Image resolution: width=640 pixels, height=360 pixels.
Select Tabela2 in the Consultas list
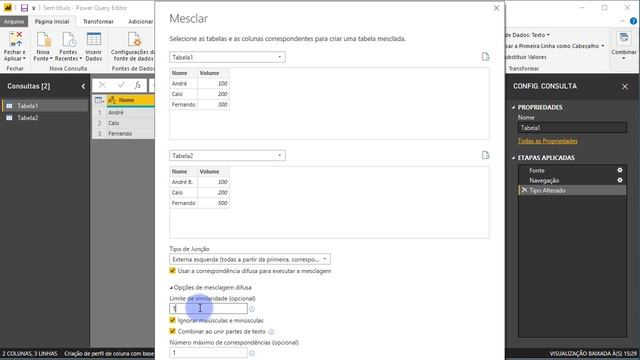[44, 118]
